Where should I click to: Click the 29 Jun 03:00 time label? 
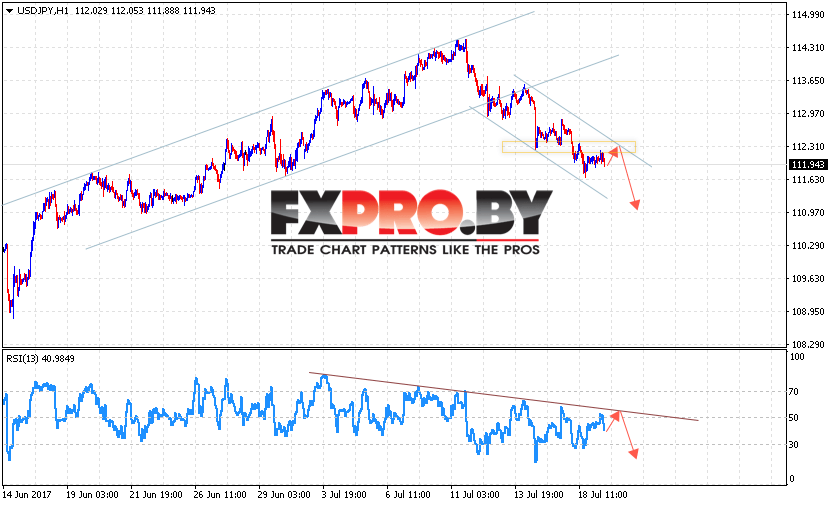(x=284, y=494)
